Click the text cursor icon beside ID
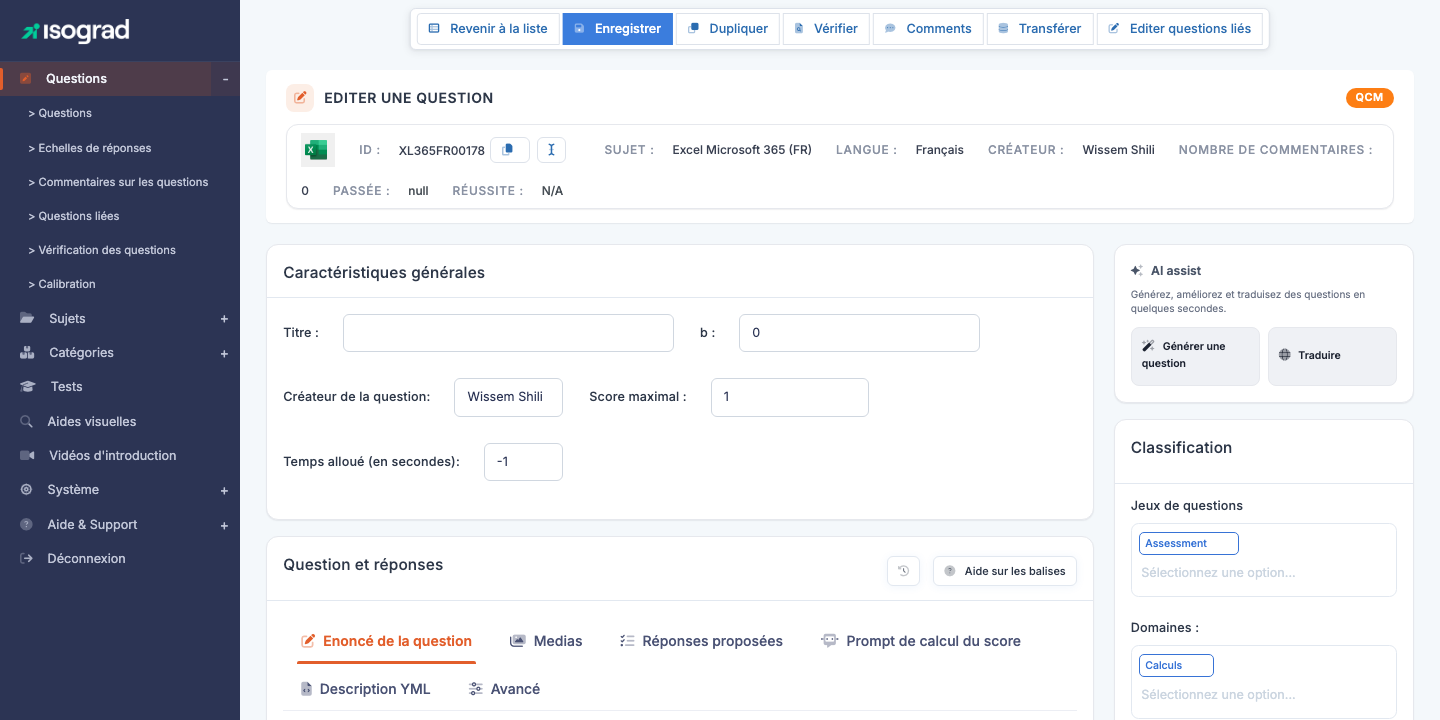 (x=551, y=150)
